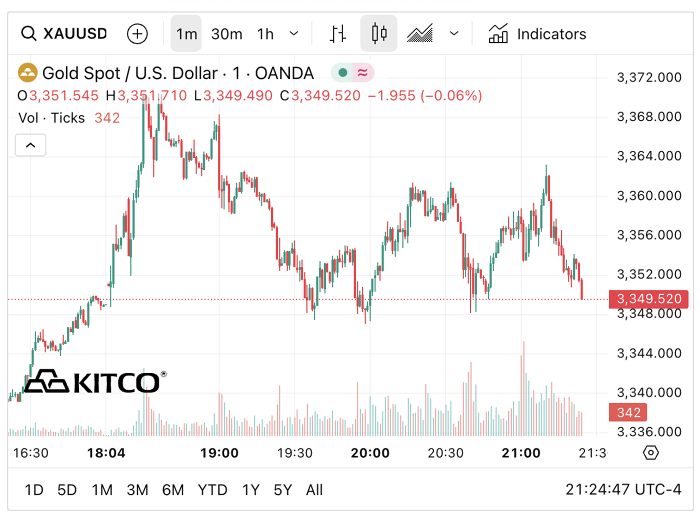
Task: Click the pink approximate data indicator
Action: coord(362,72)
